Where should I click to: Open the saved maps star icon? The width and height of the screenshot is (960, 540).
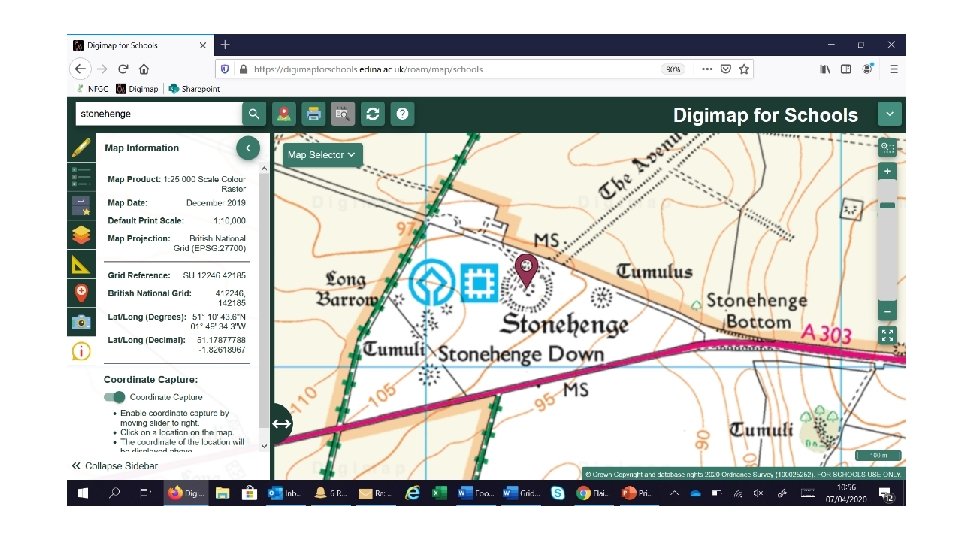coord(81,206)
